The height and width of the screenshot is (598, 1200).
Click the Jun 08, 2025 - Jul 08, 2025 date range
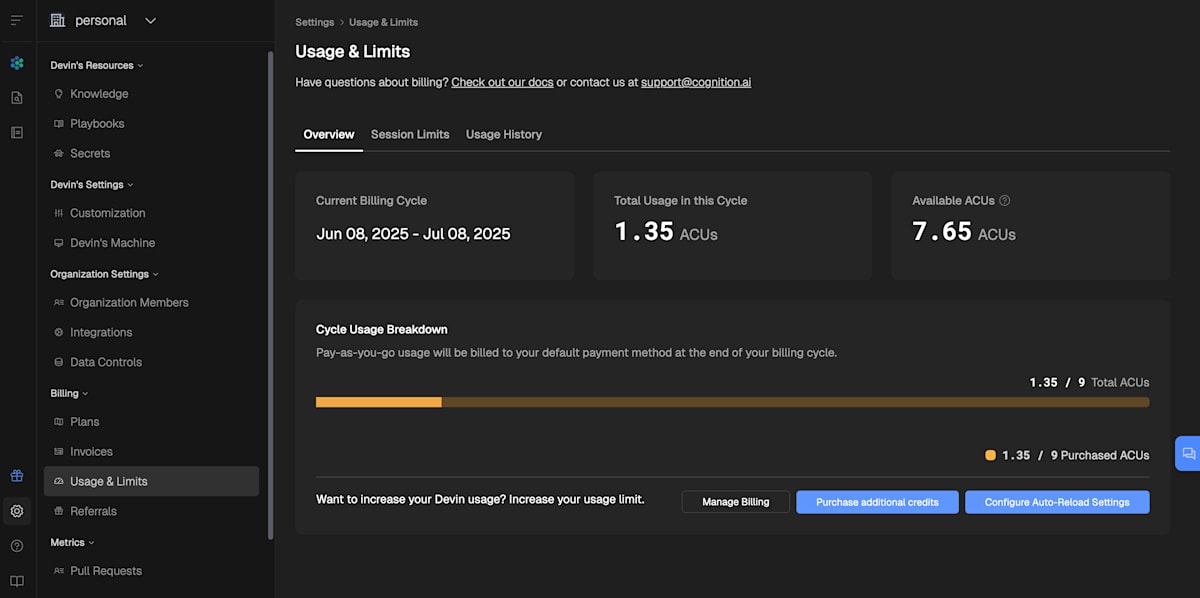[x=413, y=234]
